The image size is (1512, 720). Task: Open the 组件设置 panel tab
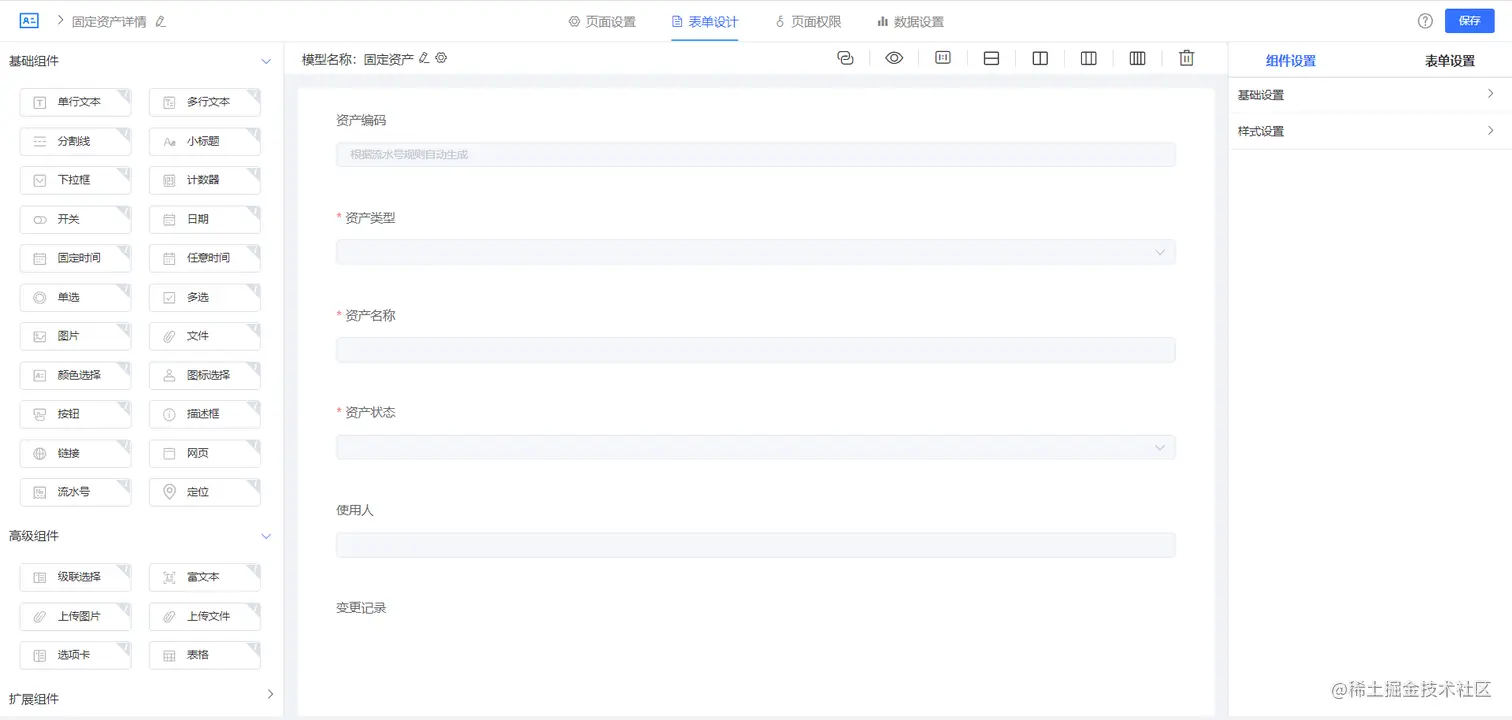(x=1290, y=61)
